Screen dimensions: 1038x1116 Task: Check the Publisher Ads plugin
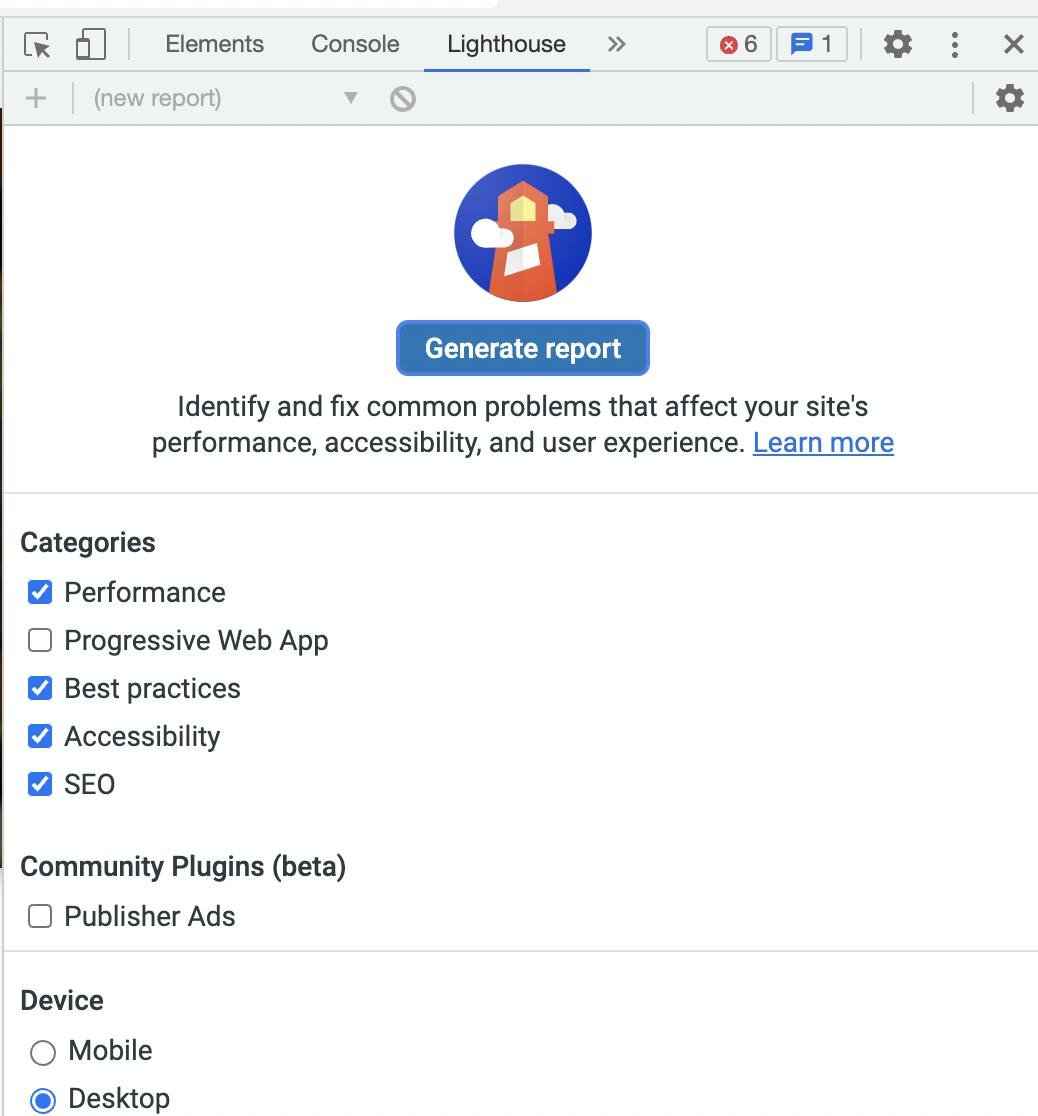tap(39, 916)
